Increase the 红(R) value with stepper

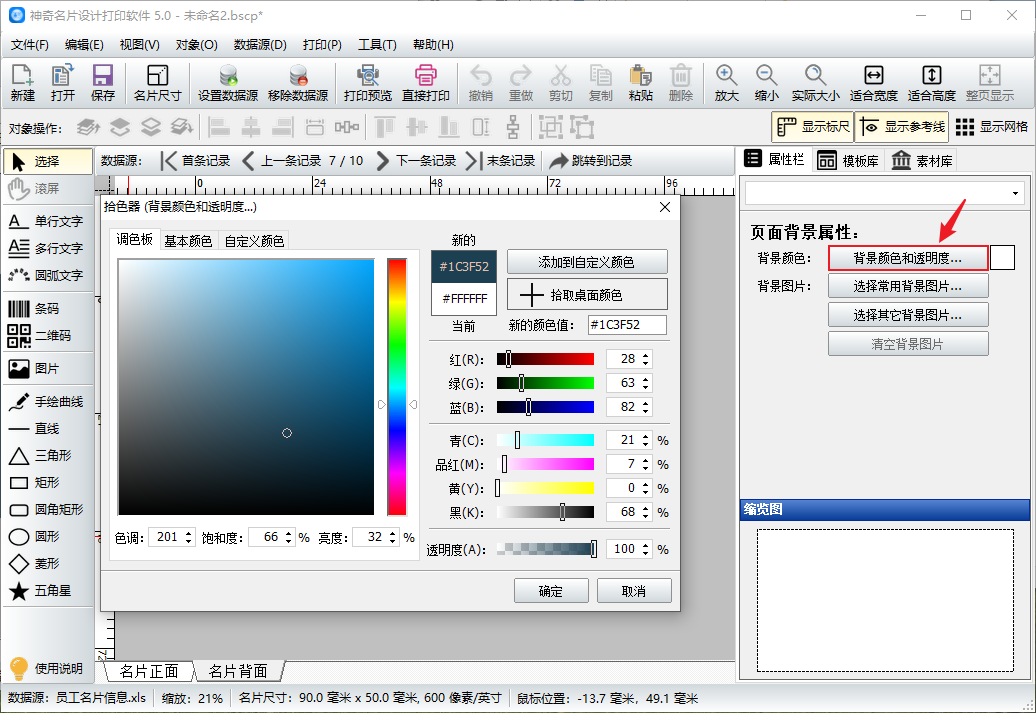[x=646, y=355]
